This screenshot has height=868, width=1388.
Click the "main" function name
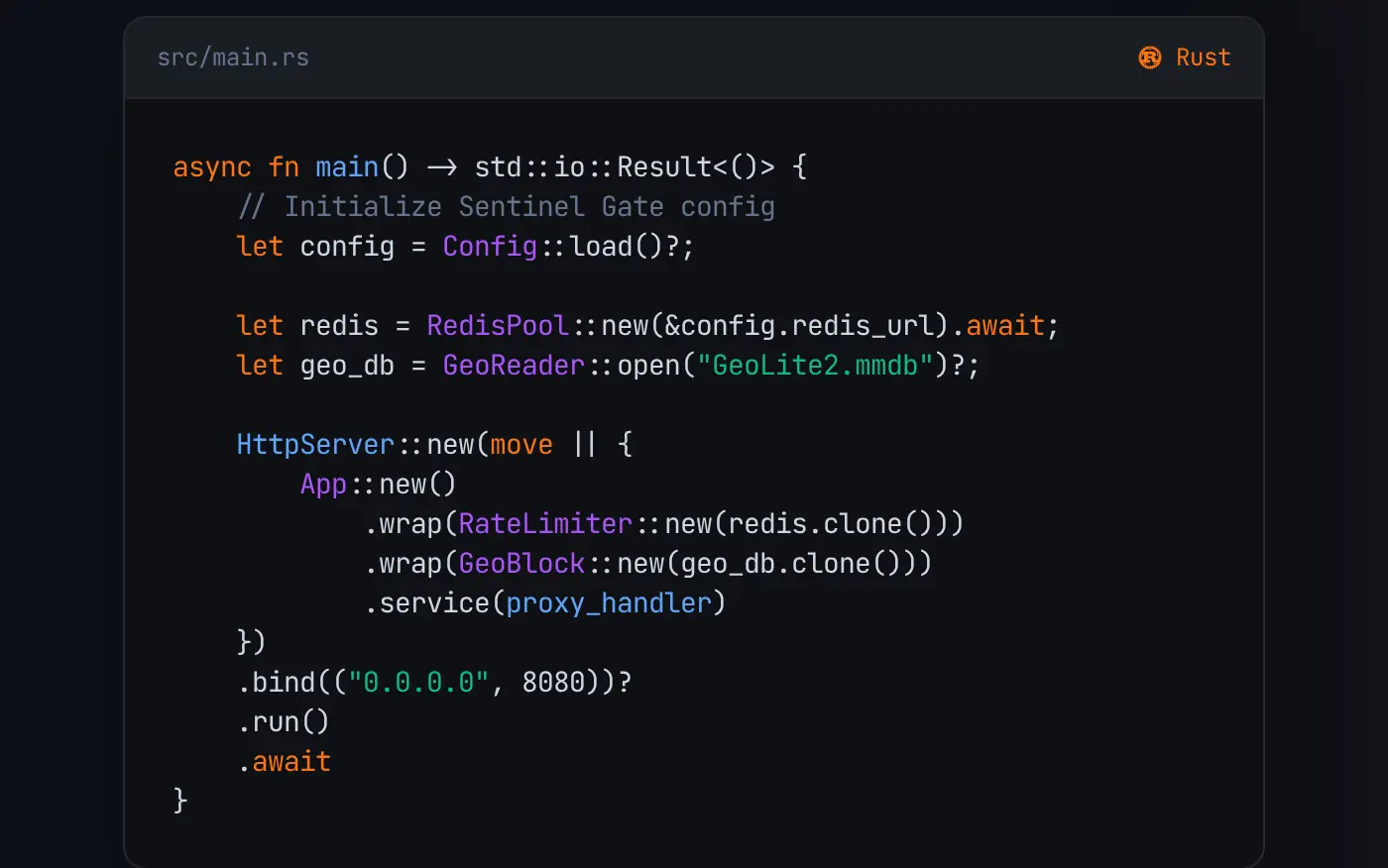pos(347,166)
